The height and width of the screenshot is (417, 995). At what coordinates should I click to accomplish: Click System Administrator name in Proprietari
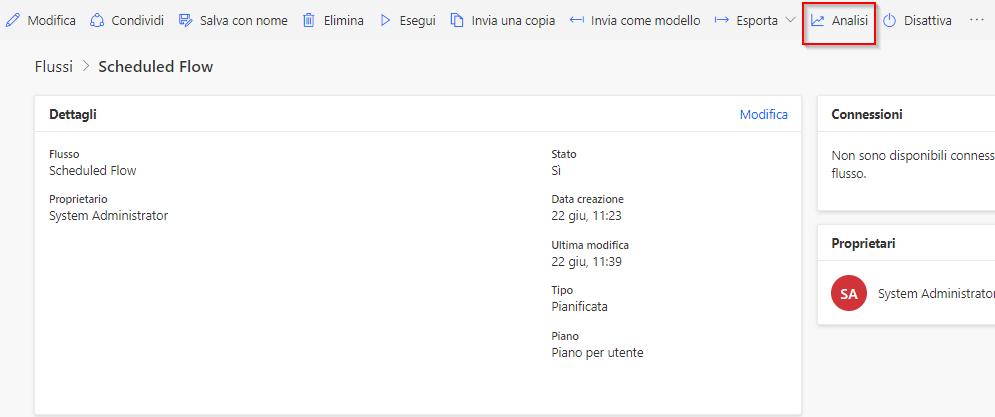pyautogui.click(x=936, y=294)
